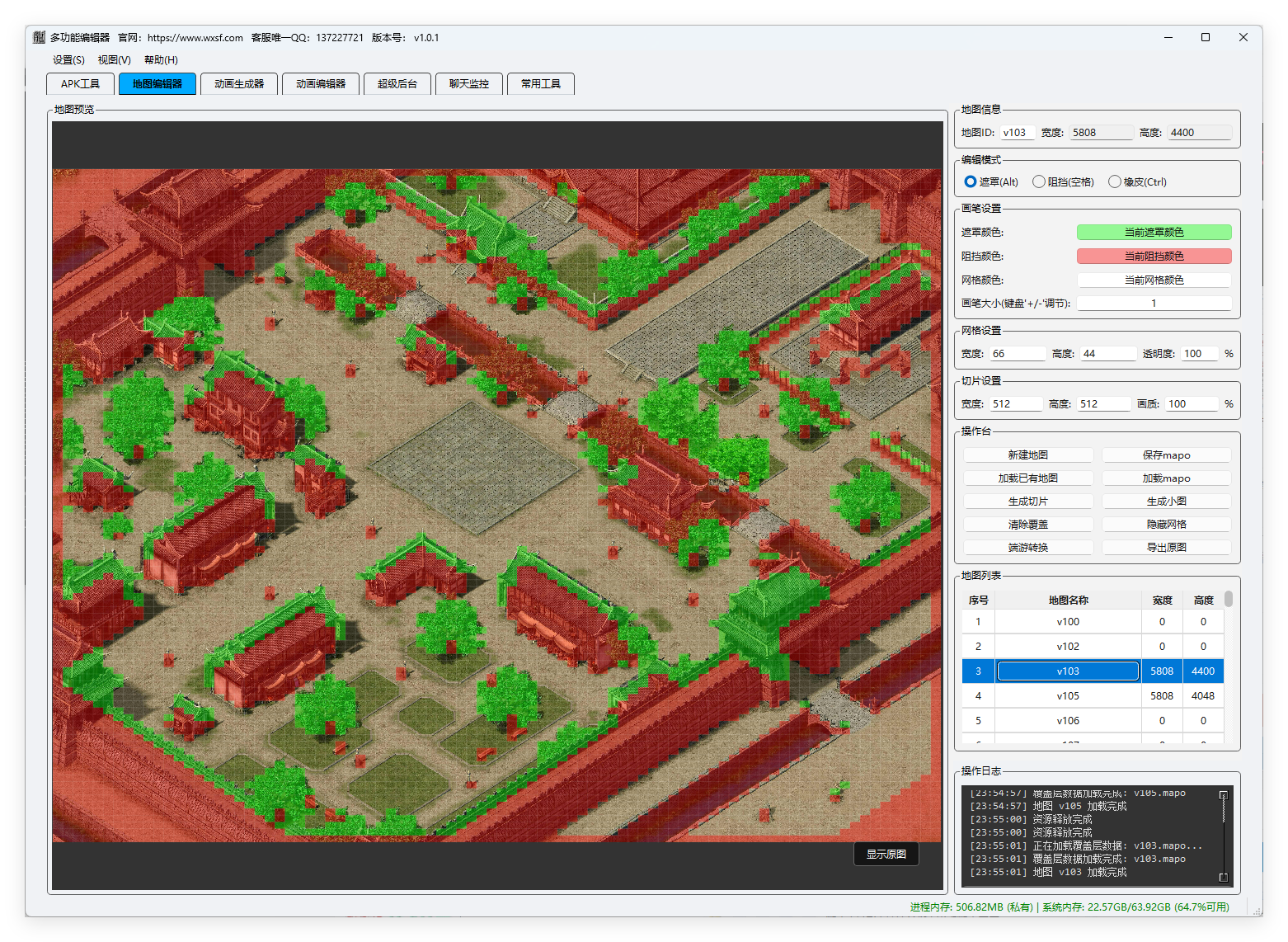This screenshot has height=942, width=1288.
Task: Click 显示原图 button on map preview
Action: [x=886, y=855]
